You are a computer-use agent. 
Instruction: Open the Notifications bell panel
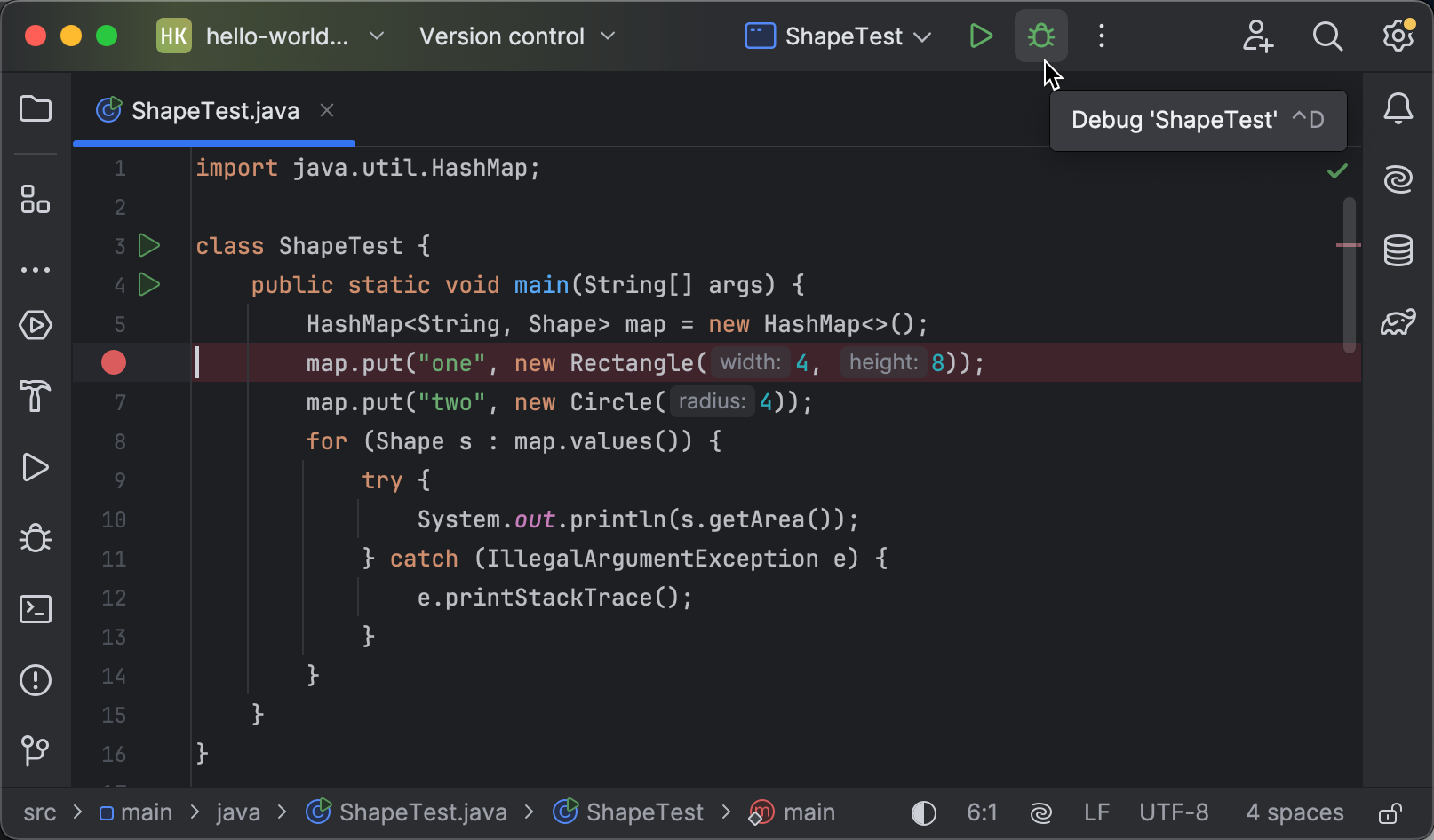point(1398,108)
